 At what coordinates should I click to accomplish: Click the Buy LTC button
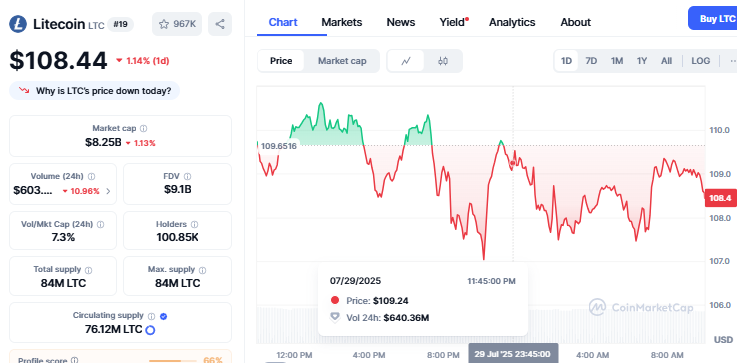[x=714, y=18]
